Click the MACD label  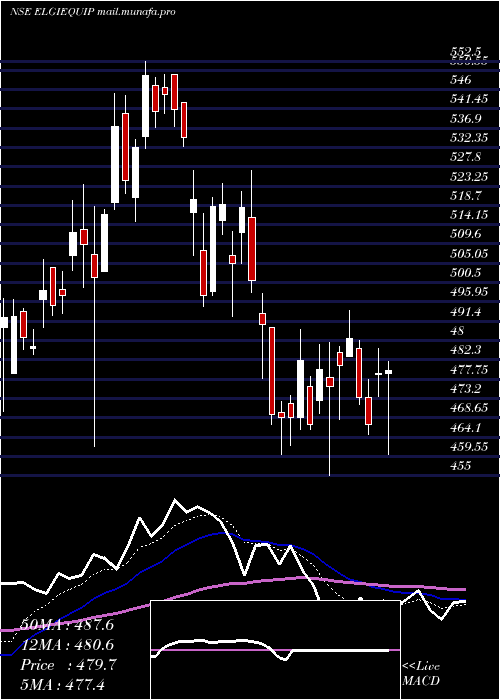421,681
